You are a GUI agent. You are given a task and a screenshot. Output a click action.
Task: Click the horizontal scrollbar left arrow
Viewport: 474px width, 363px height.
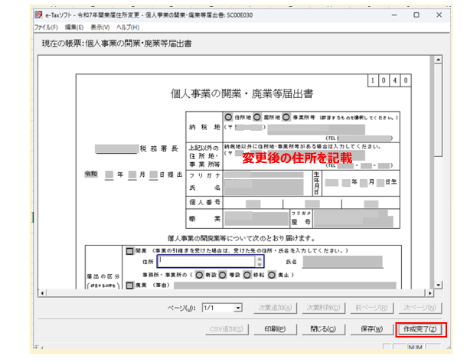point(42,293)
